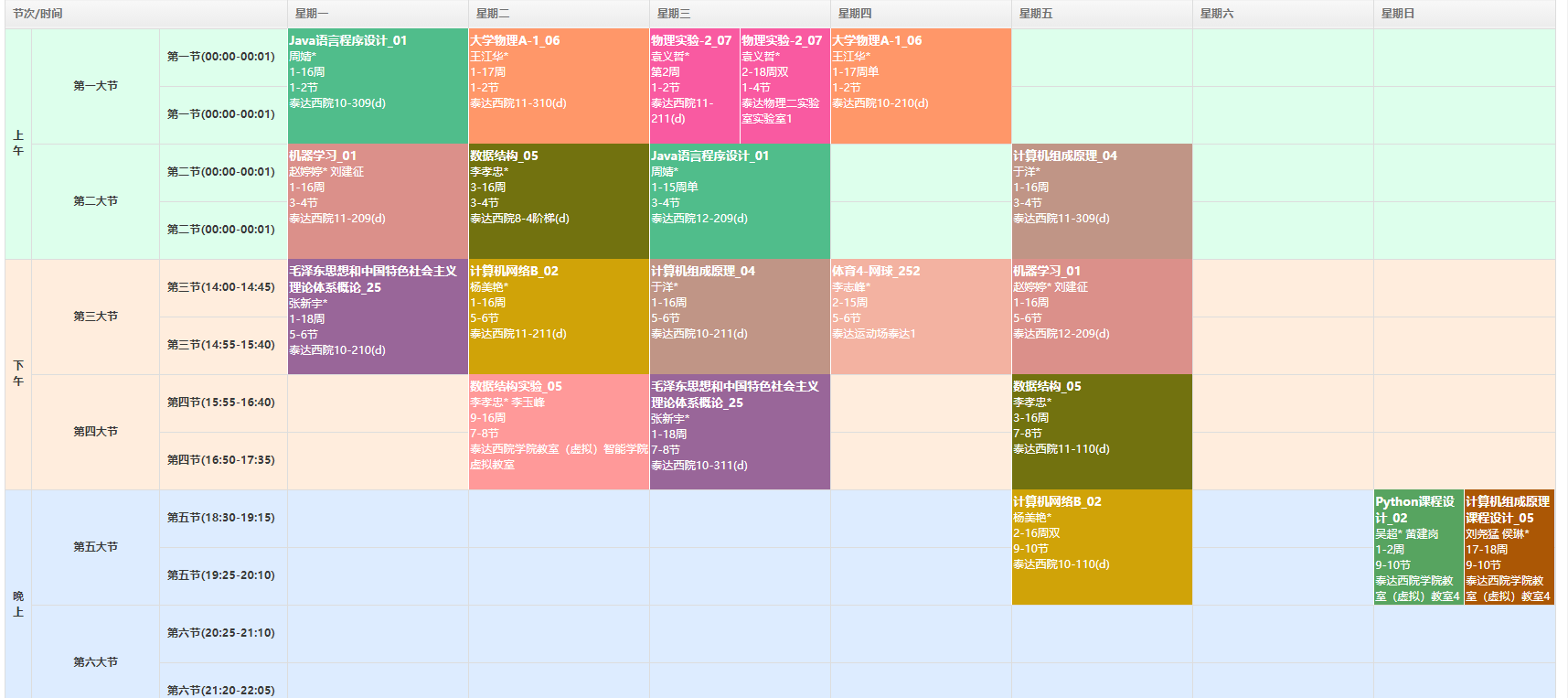The width and height of the screenshot is (1568, 698).
Task: Click time slot 第五节(19:25-20:10)
Action: tap(221, 575)
